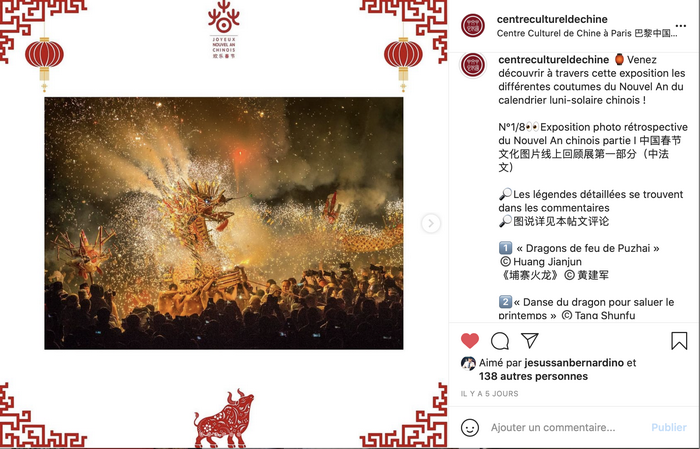Share post with the paper plane icon
The width and height of the screenshot is (700, 449).
coord(529,341)
